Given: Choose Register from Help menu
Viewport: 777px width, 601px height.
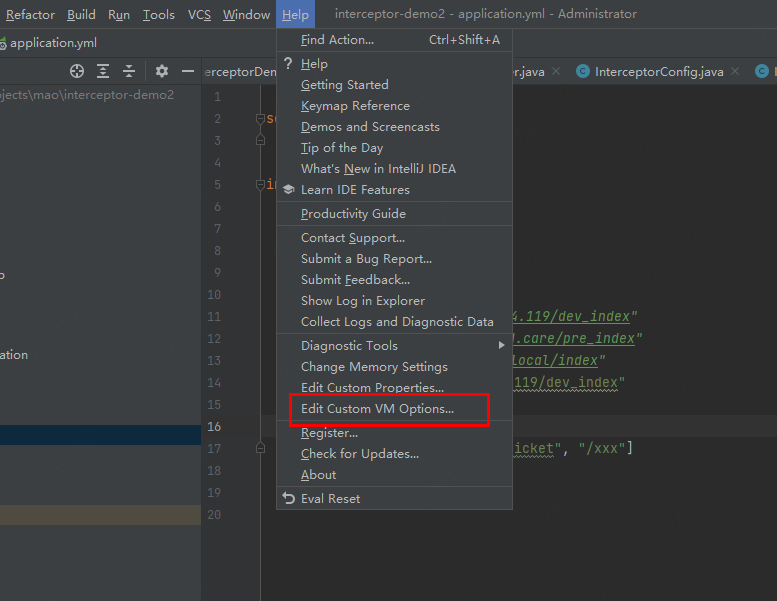Looking at the screenshot, I should click(x=394, y=433).
